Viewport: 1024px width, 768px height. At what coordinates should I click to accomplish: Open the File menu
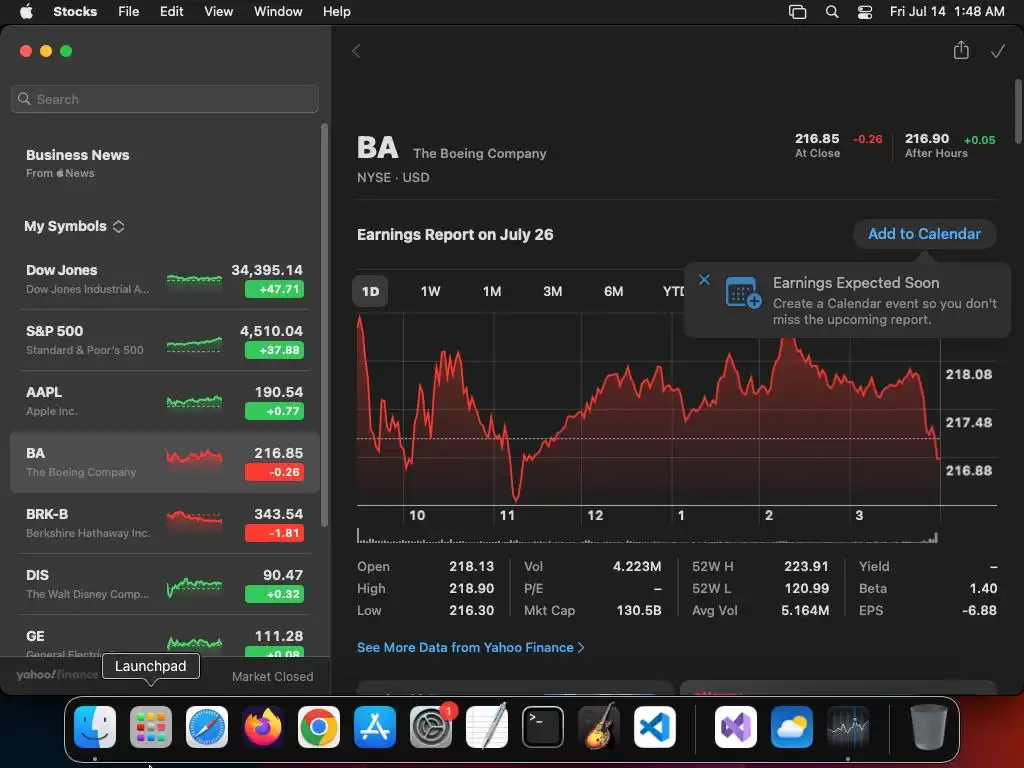click(129, 11)
